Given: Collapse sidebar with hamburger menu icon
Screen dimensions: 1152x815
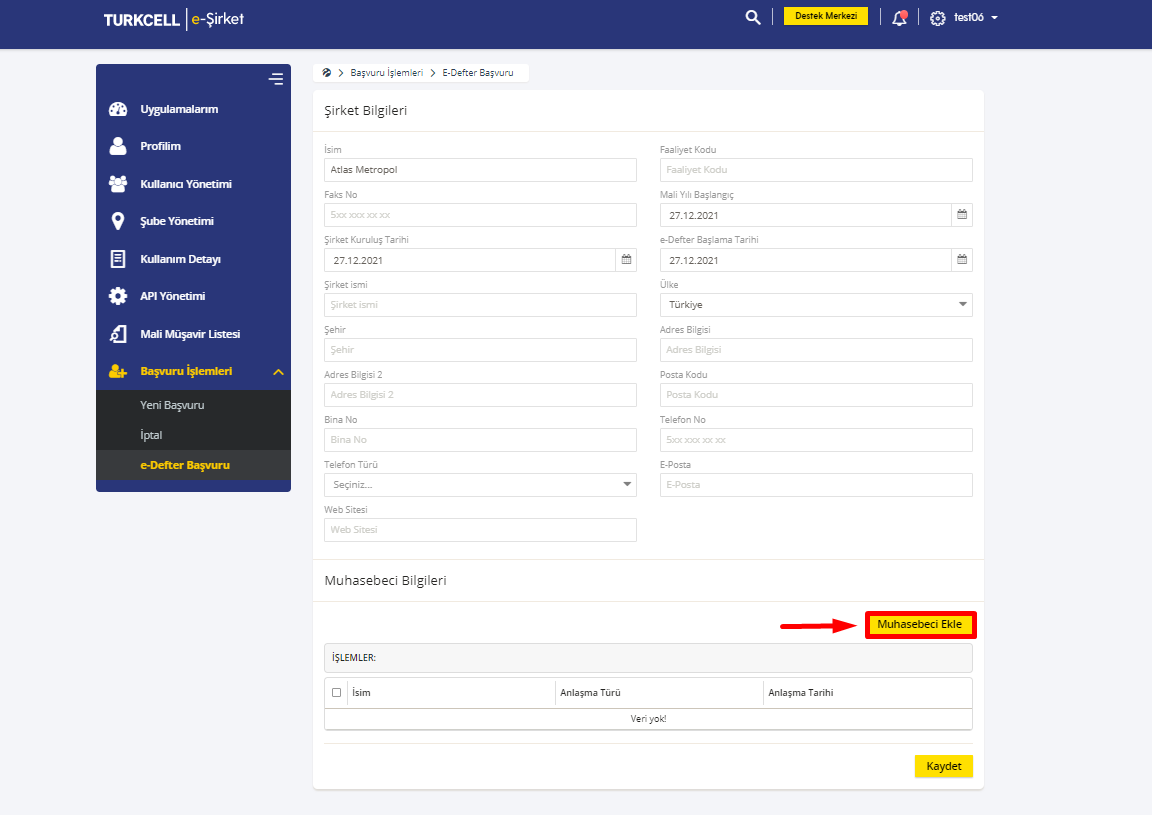Looking at the screenshot, I should coord(276,79).
